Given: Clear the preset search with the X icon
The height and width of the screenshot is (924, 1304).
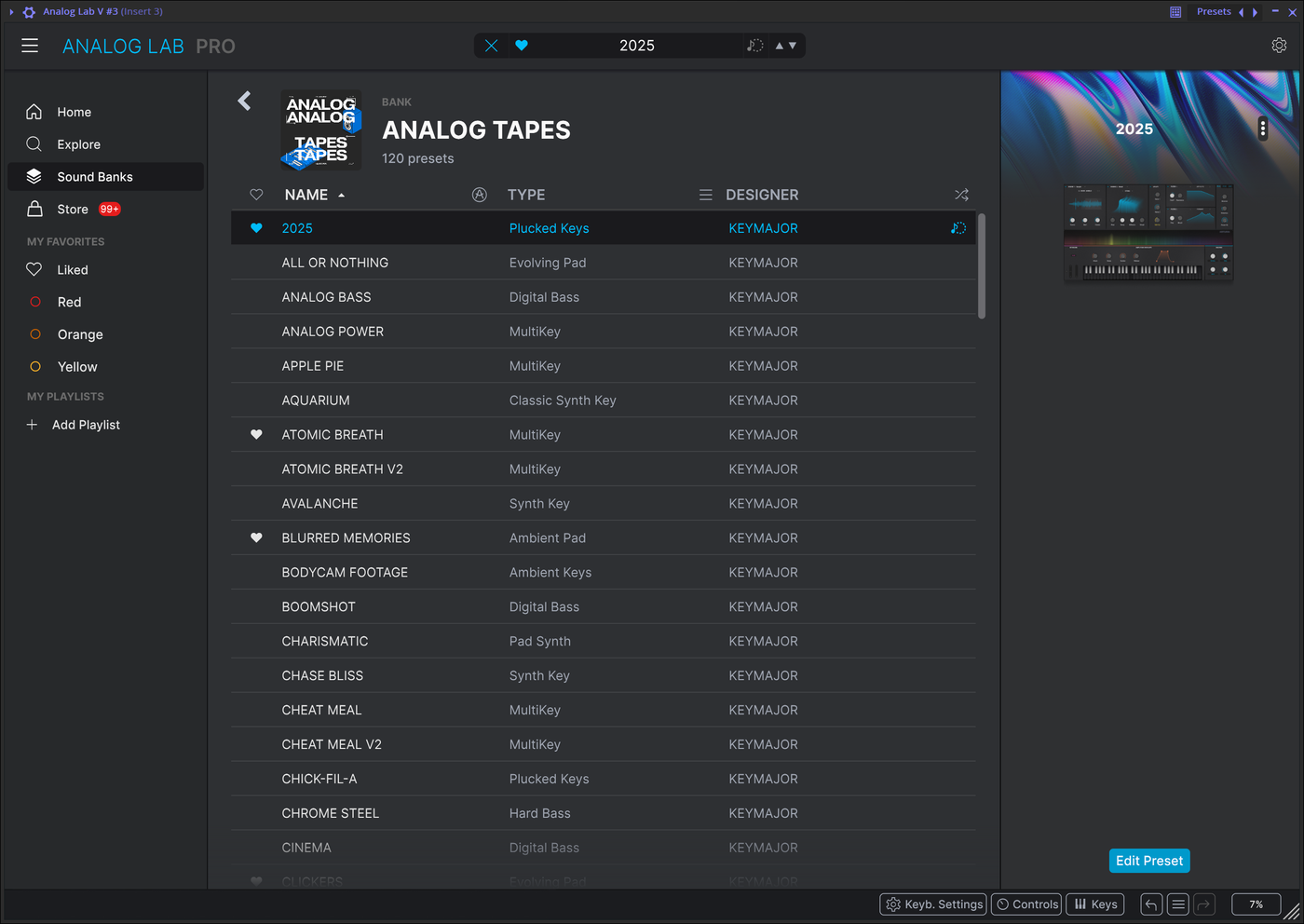Looking at the screenshot, I should 491,46.
